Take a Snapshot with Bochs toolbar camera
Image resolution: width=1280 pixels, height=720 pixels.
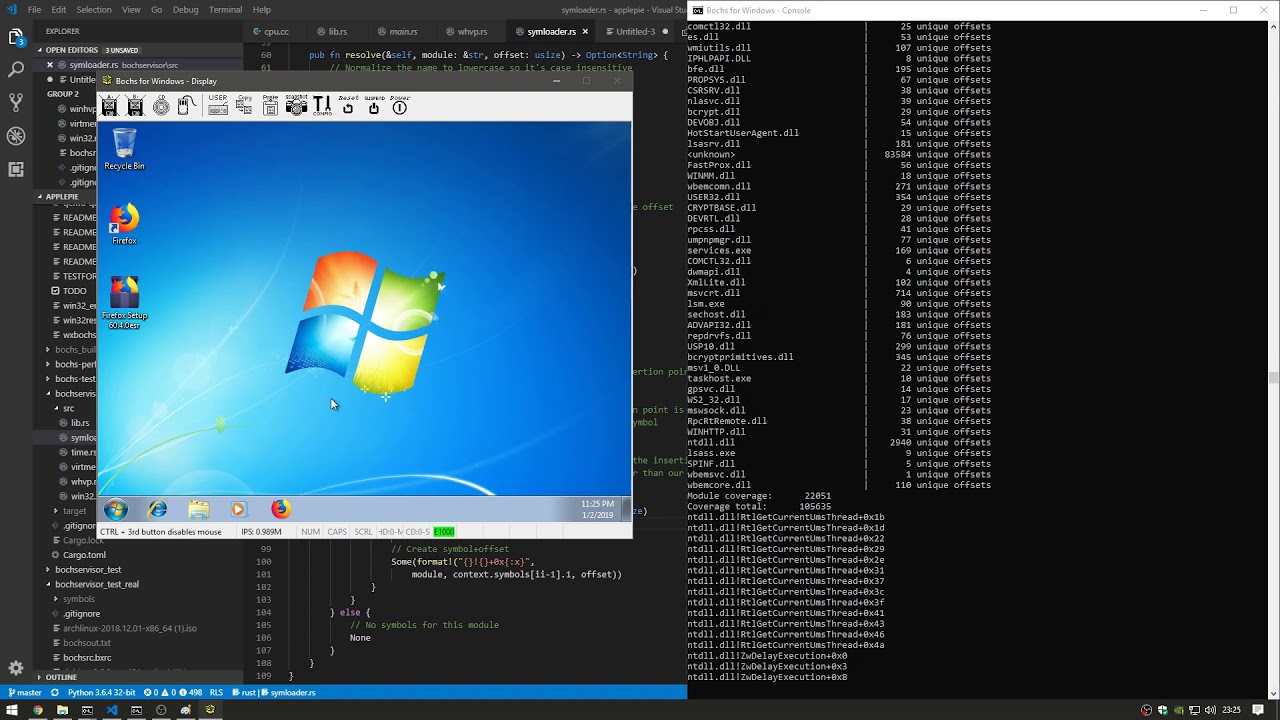[x=296, y=105]
